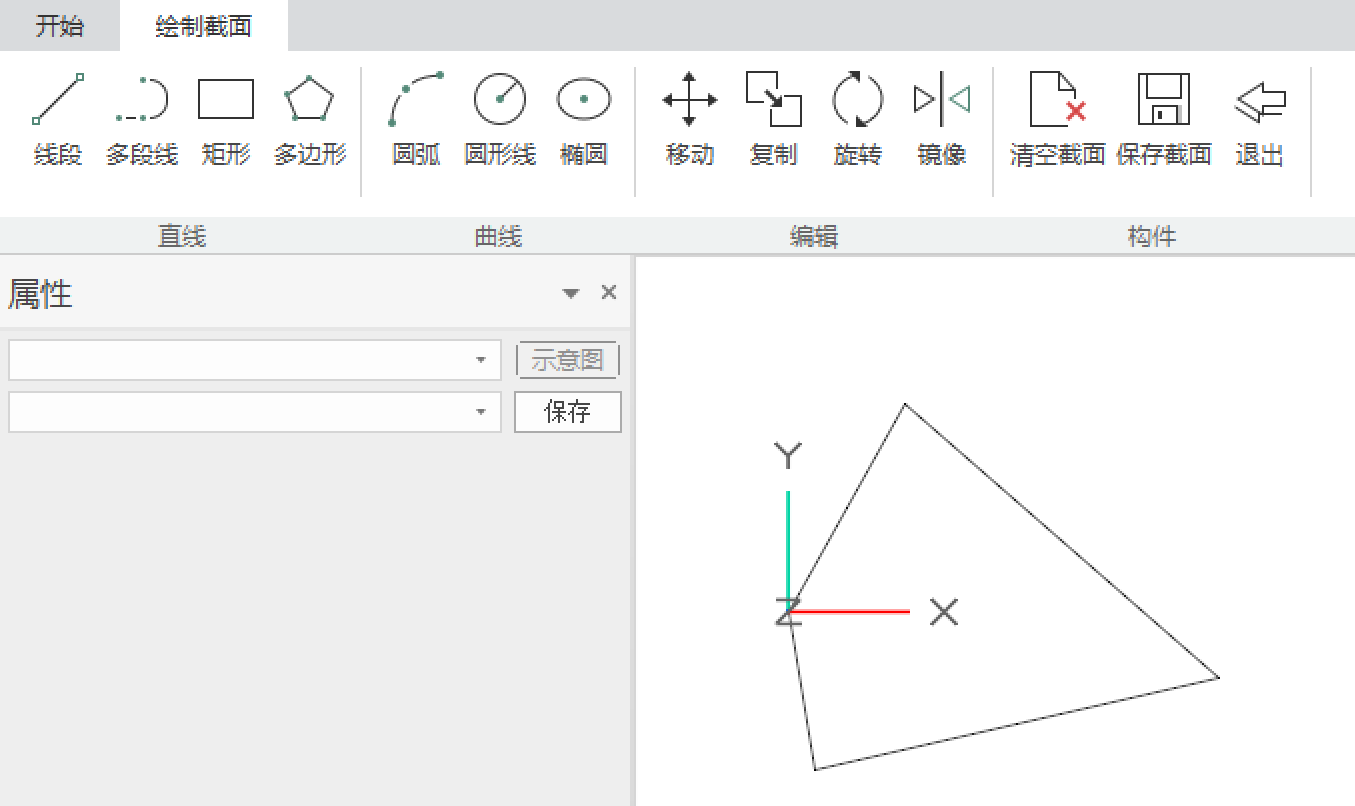Viewport: 1355px width, 806px height.
Task: Click the 复制 copy tool
Action: click(773, 118)
